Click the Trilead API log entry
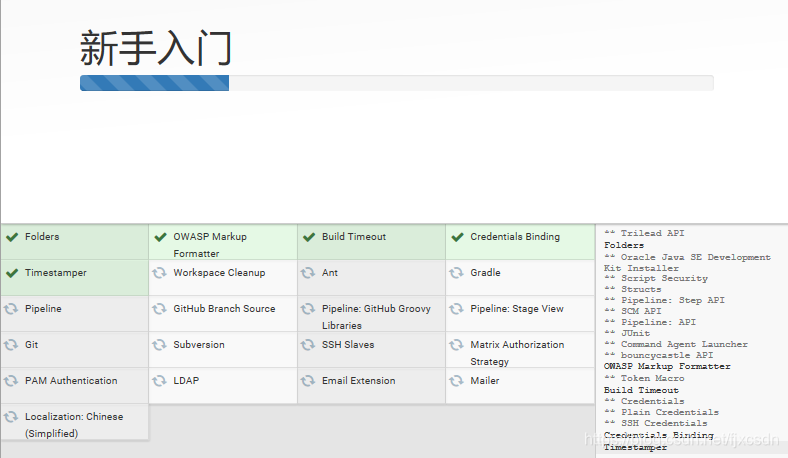 pos(644,233)
